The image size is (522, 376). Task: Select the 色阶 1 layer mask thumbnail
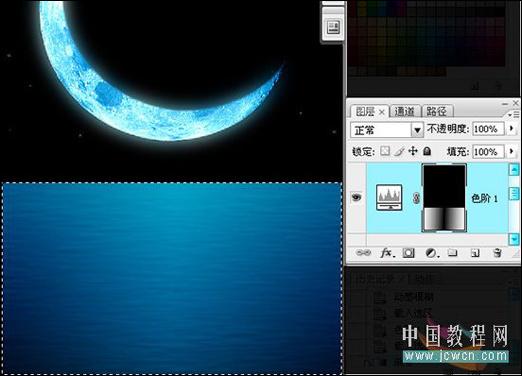pos(444,198)
